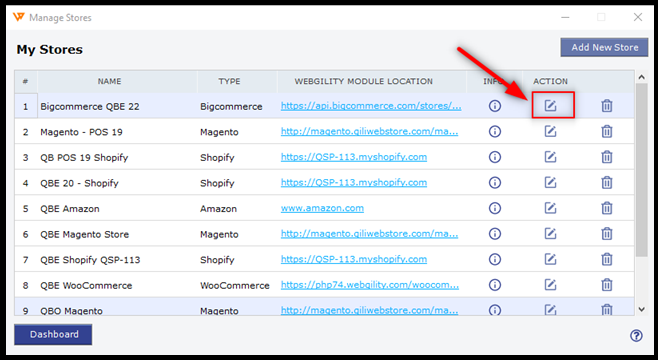This screenshot has width=658, height=360.
Task: Open QBE Shopify QSP-113 module link
Action: point(354,259)
